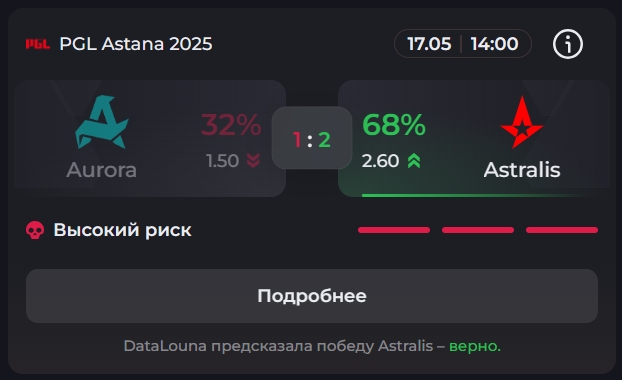Click the 1 : 2 match score
Viewport: 622px width, 380px height.
(312, 140)
